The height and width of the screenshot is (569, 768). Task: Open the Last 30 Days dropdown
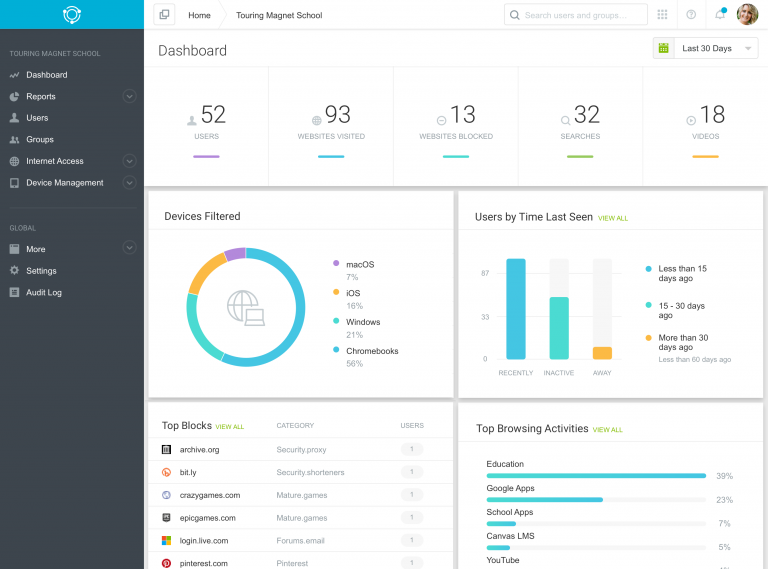pyautogui.click(x=716, y=48)
